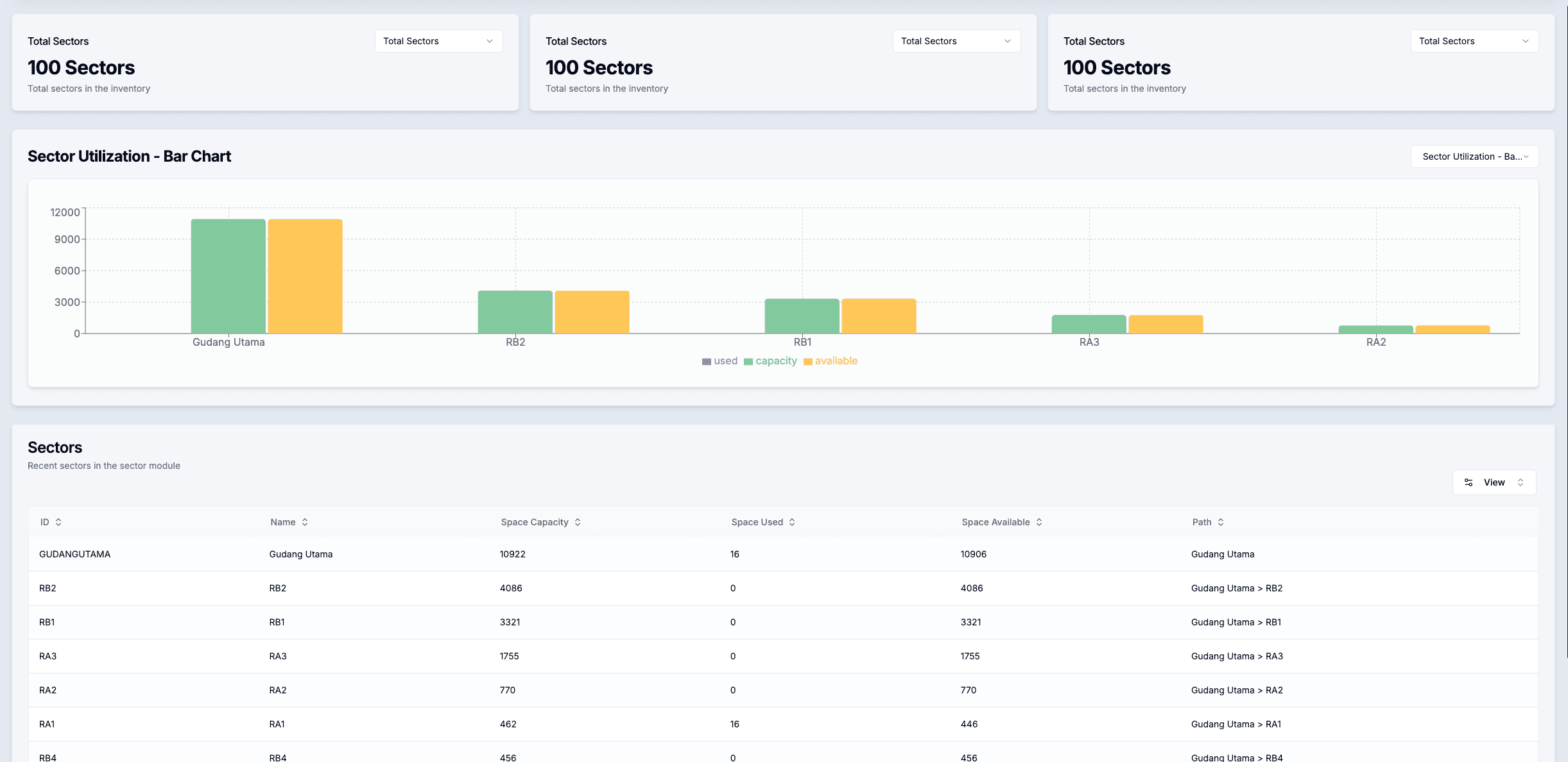Click the View settings sliders icon
Viewport: 1568px width, 762px height.
[x=1469, y=482]
